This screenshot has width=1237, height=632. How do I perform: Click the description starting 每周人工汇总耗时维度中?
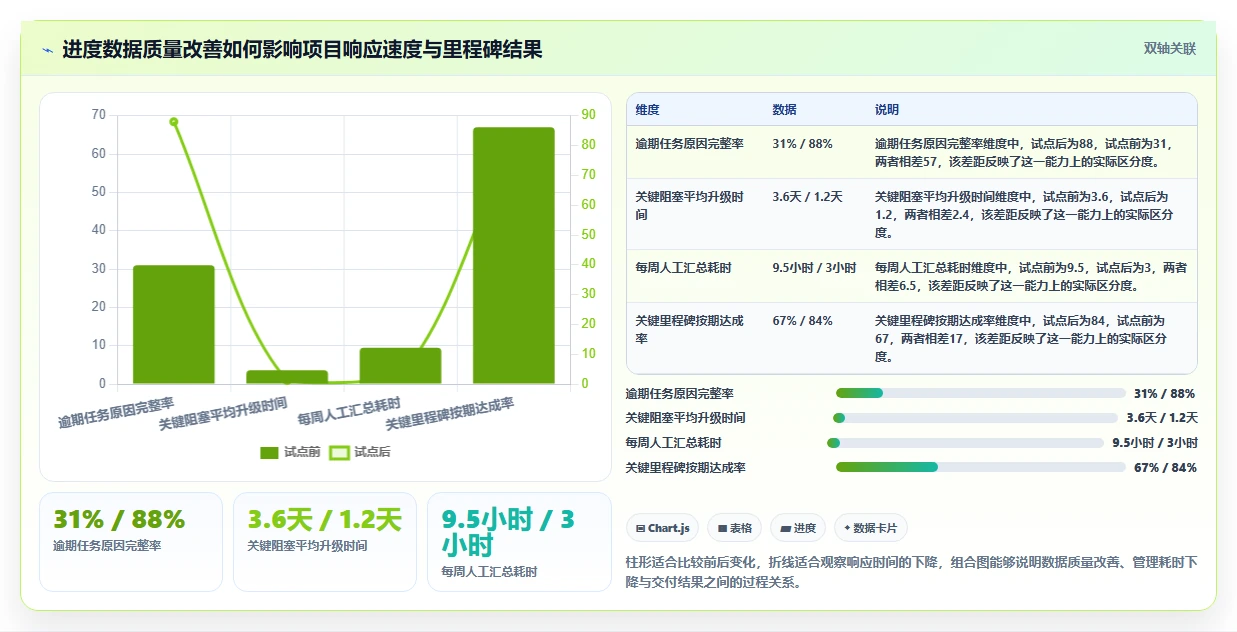[x=1031, y=277]
